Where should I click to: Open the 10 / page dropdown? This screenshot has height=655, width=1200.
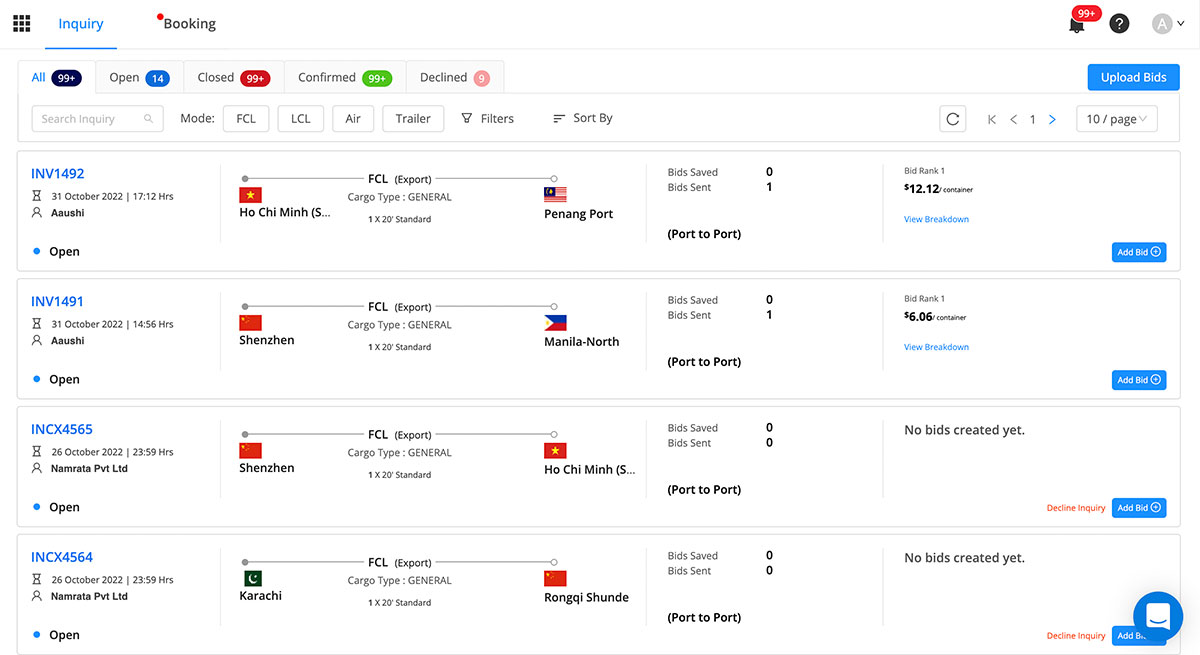point(1117,119)
